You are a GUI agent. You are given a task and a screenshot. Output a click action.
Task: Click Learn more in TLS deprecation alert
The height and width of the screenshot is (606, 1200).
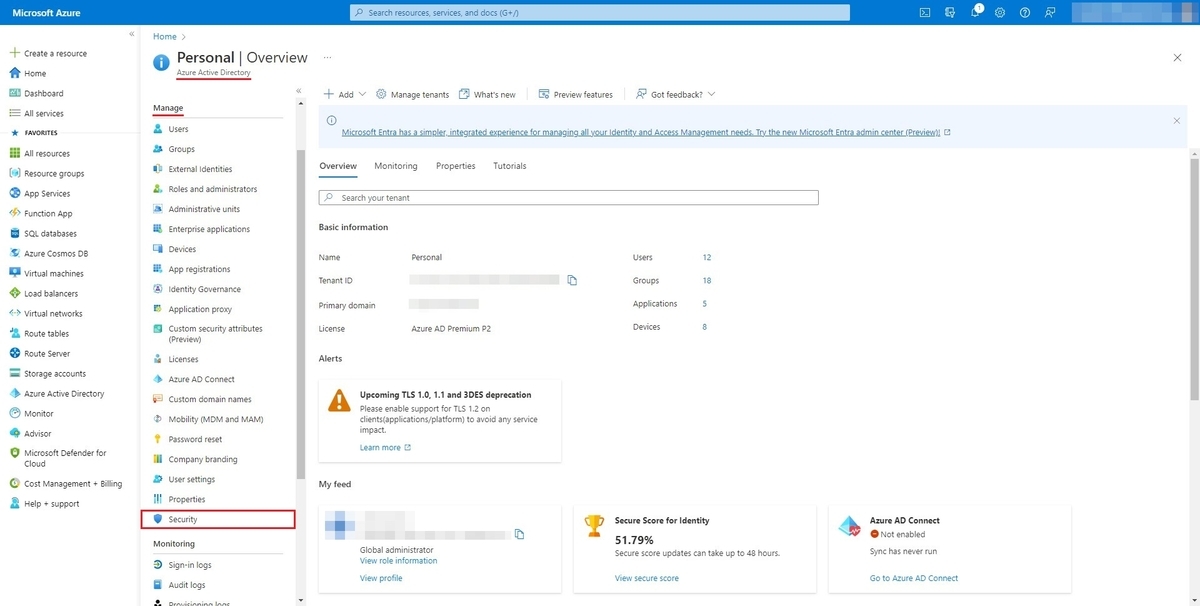[x=385, y=447]
